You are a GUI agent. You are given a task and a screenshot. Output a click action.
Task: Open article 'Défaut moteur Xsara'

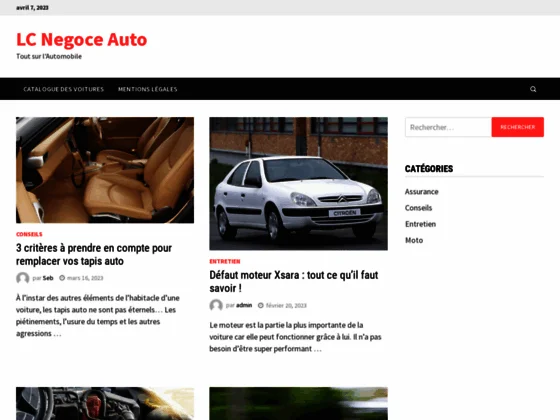pyautogui.click(x=294, y=281)
